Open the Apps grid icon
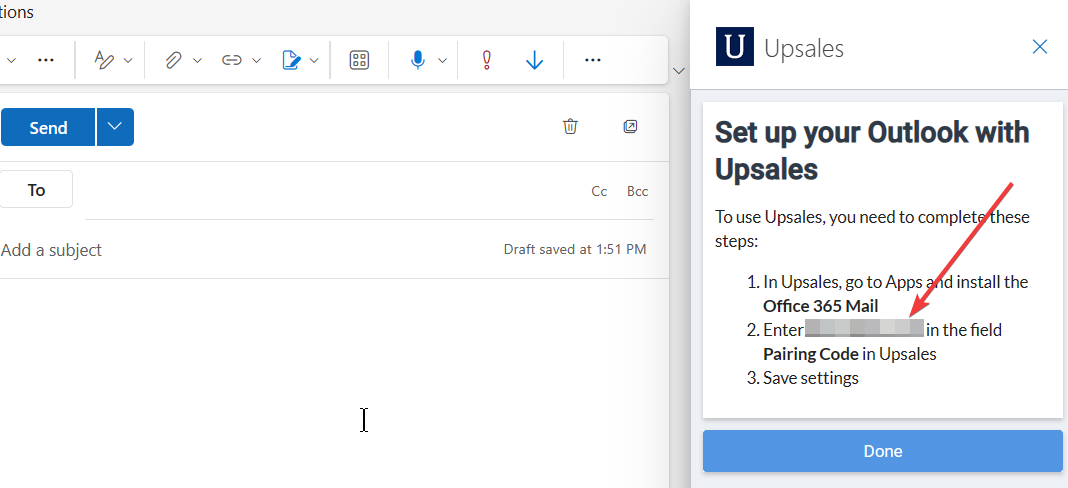This screenshot has height=488, width=1068. pyautogui.click(x=359, y=60)
